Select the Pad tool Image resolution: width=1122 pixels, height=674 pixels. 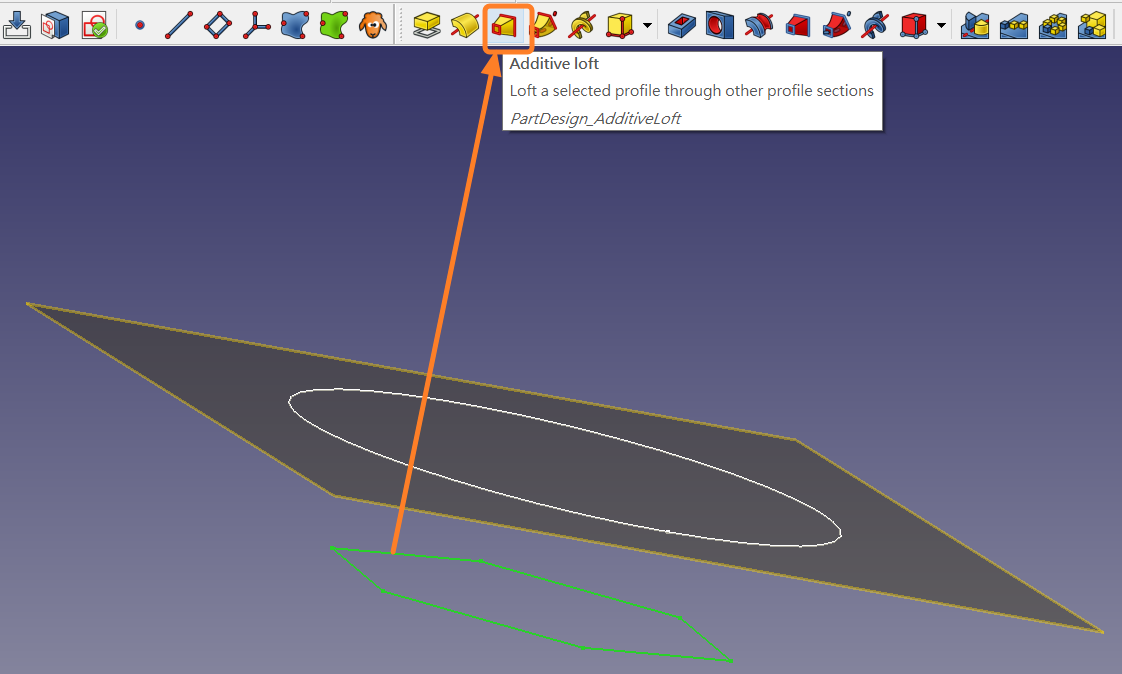pos(426,26)
